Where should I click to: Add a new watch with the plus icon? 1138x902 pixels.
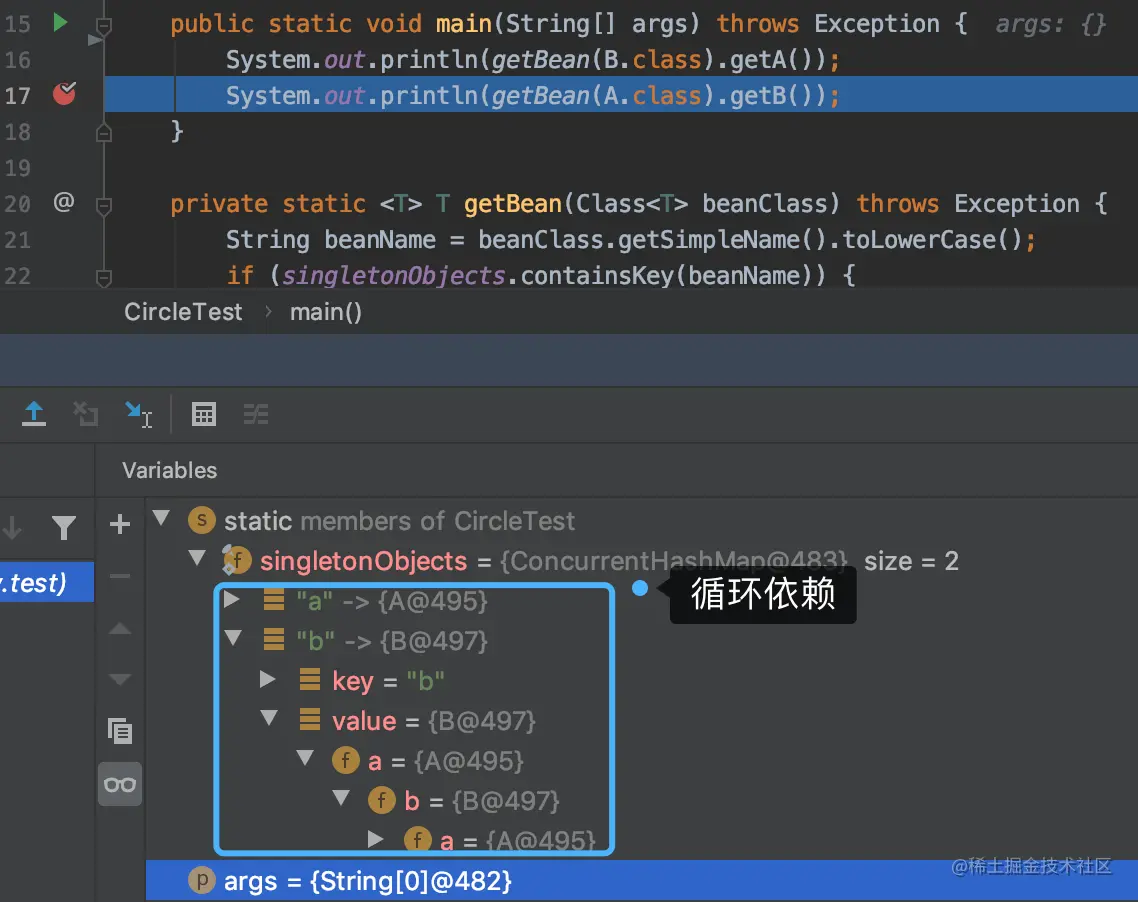tap(120, 524)
